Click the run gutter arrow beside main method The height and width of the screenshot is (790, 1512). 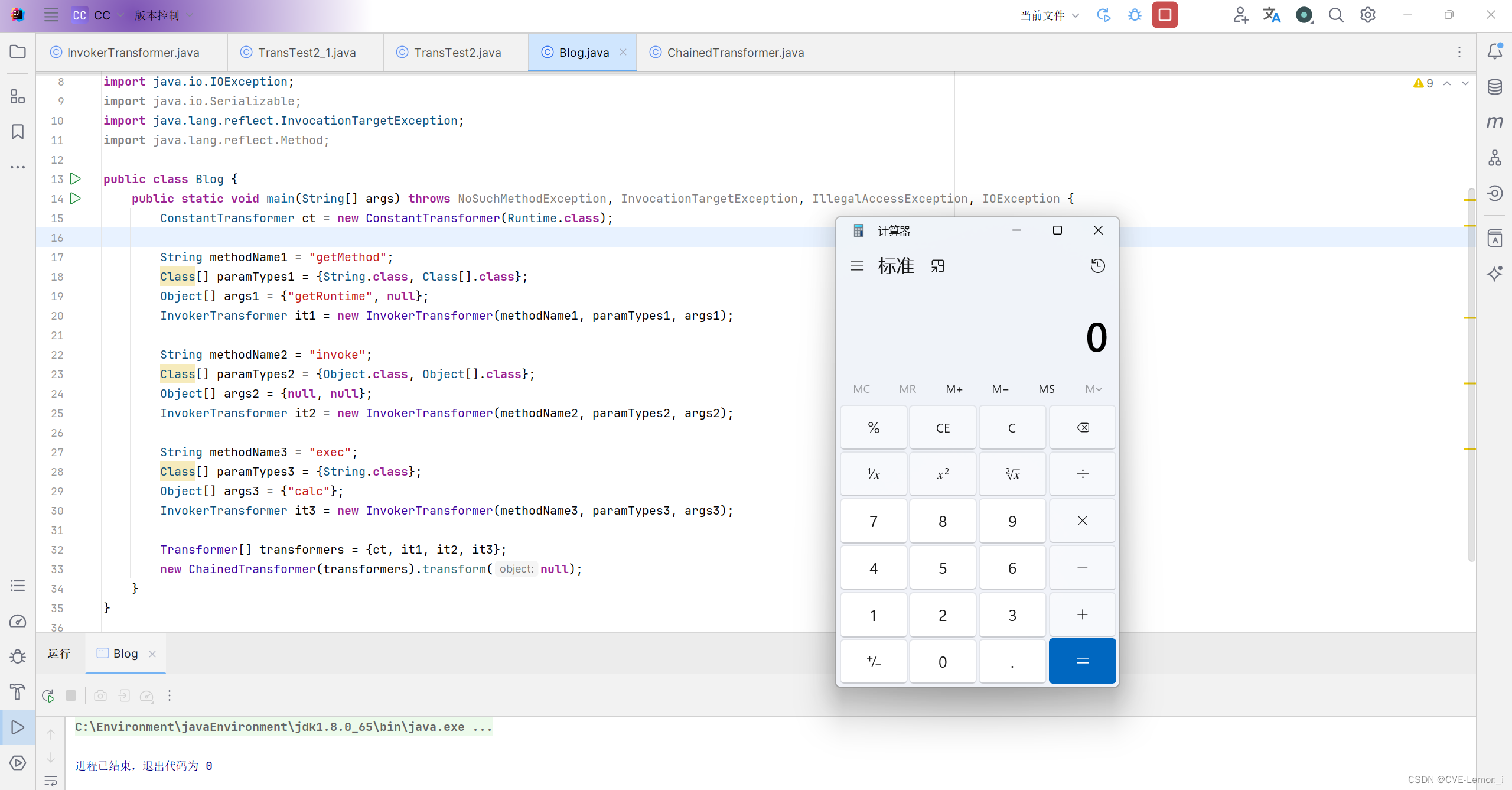tap(75, 199)
